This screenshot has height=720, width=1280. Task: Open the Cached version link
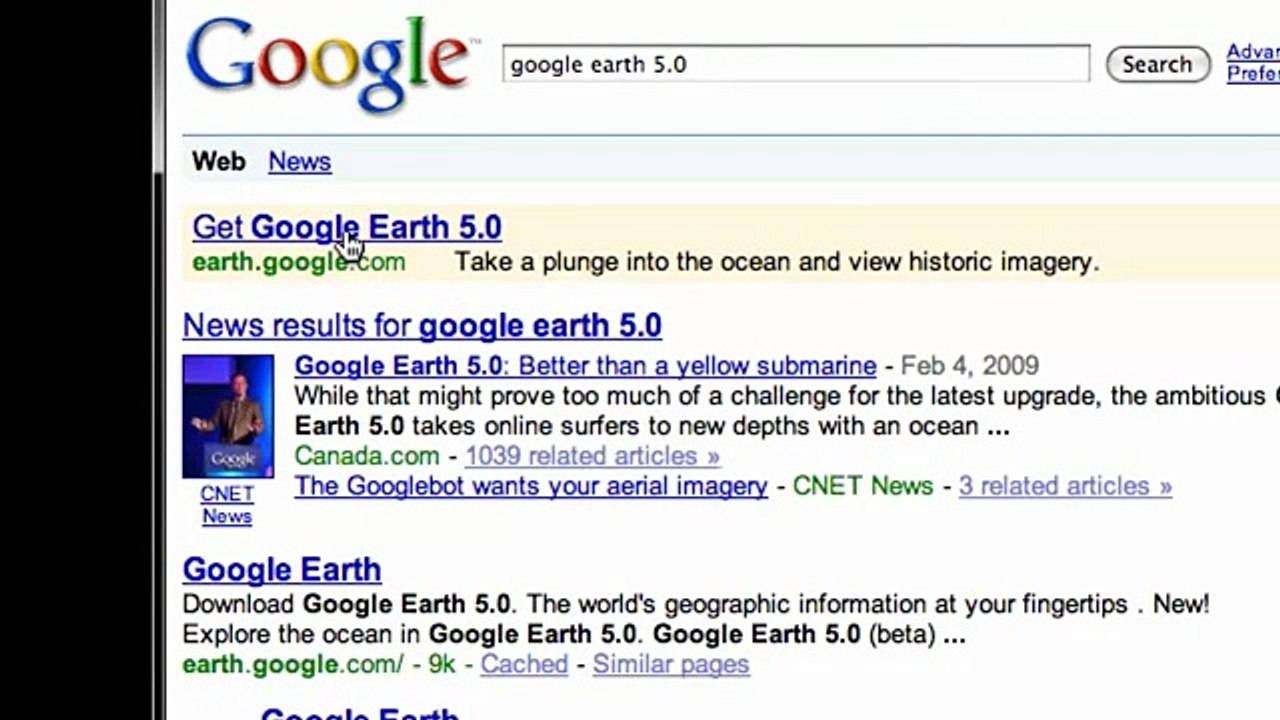pos(524,664)
